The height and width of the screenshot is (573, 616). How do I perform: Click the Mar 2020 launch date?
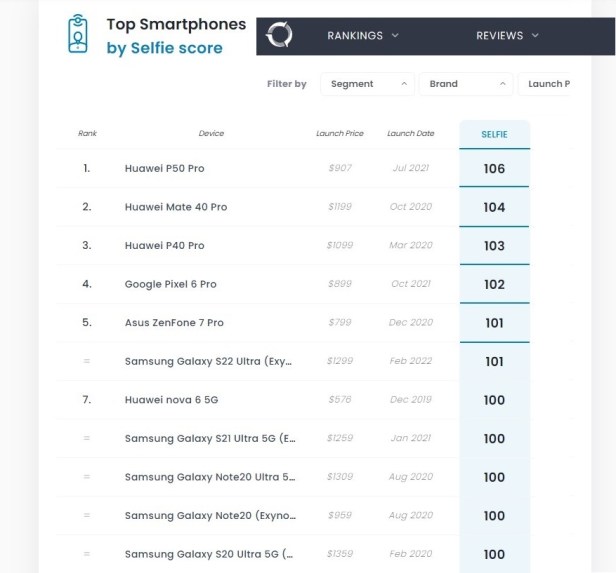[x=411, y=245]
